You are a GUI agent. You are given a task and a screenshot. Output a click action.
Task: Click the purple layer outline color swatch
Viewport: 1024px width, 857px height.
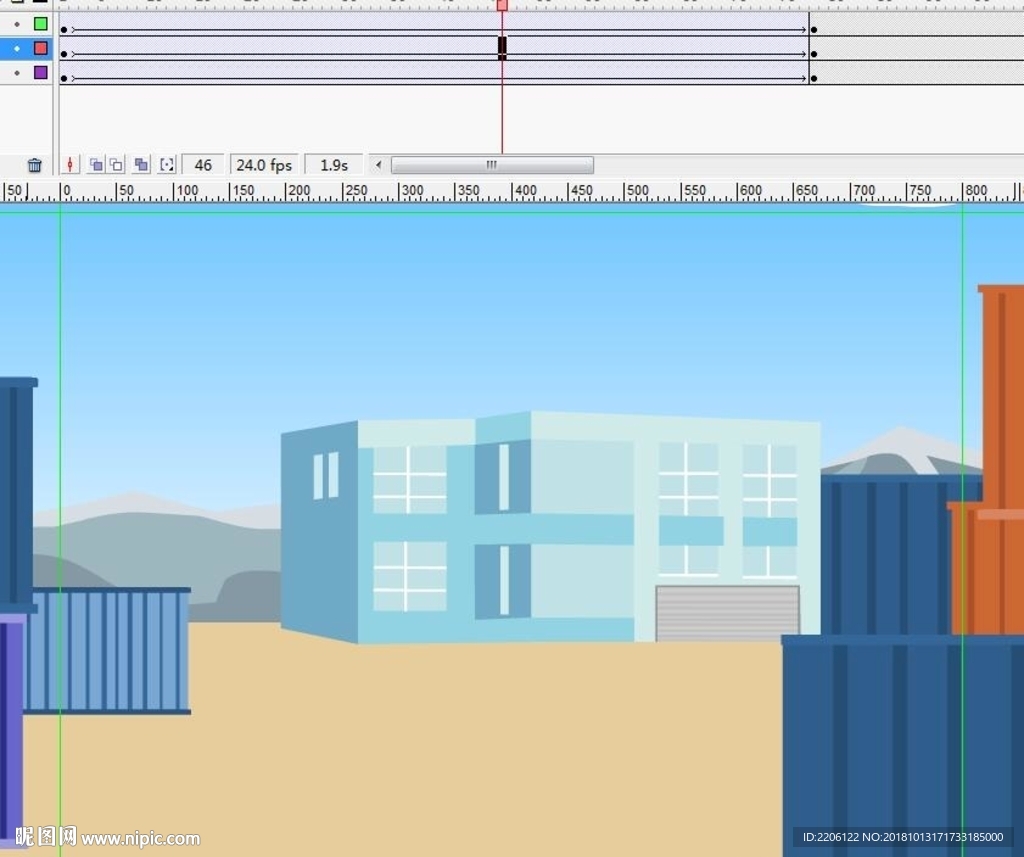click(40, 73)
